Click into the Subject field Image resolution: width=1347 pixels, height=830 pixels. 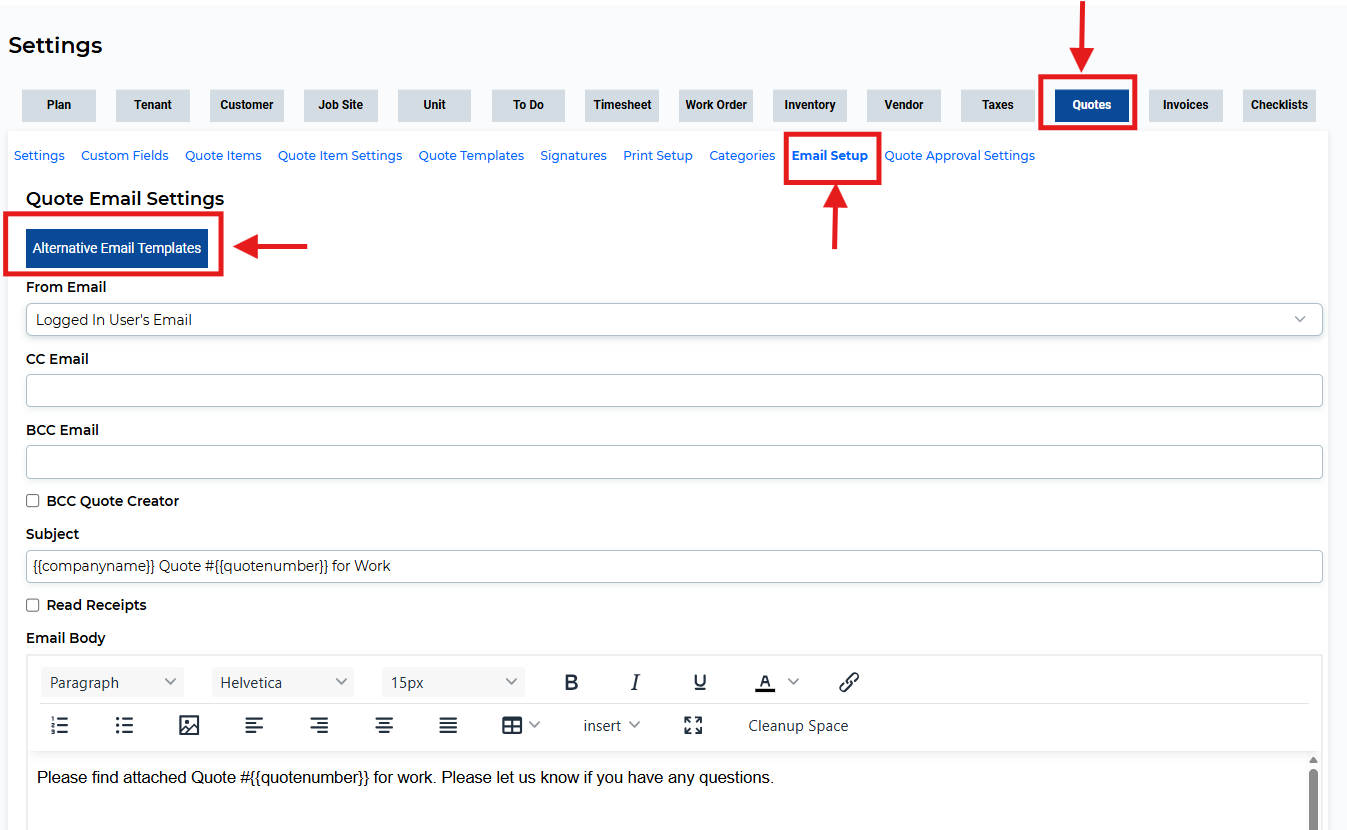(x=674, y=566)
